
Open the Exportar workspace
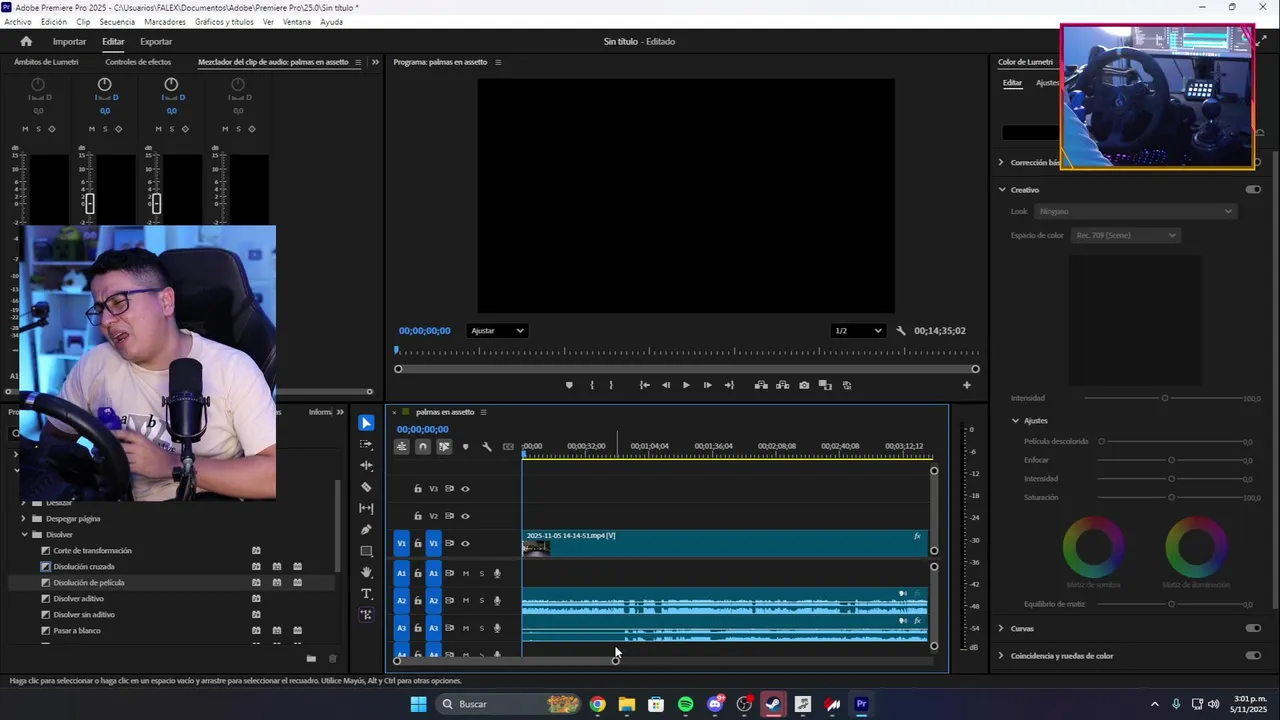point(156,41)
